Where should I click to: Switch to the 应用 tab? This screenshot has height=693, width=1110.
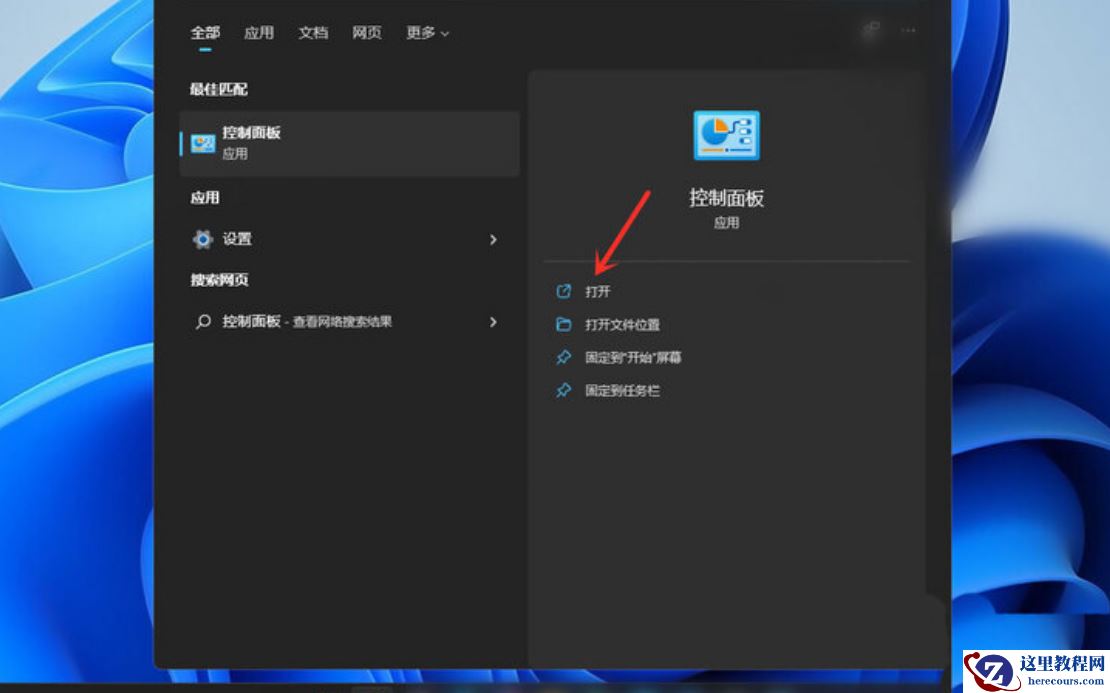click(258, 32)
